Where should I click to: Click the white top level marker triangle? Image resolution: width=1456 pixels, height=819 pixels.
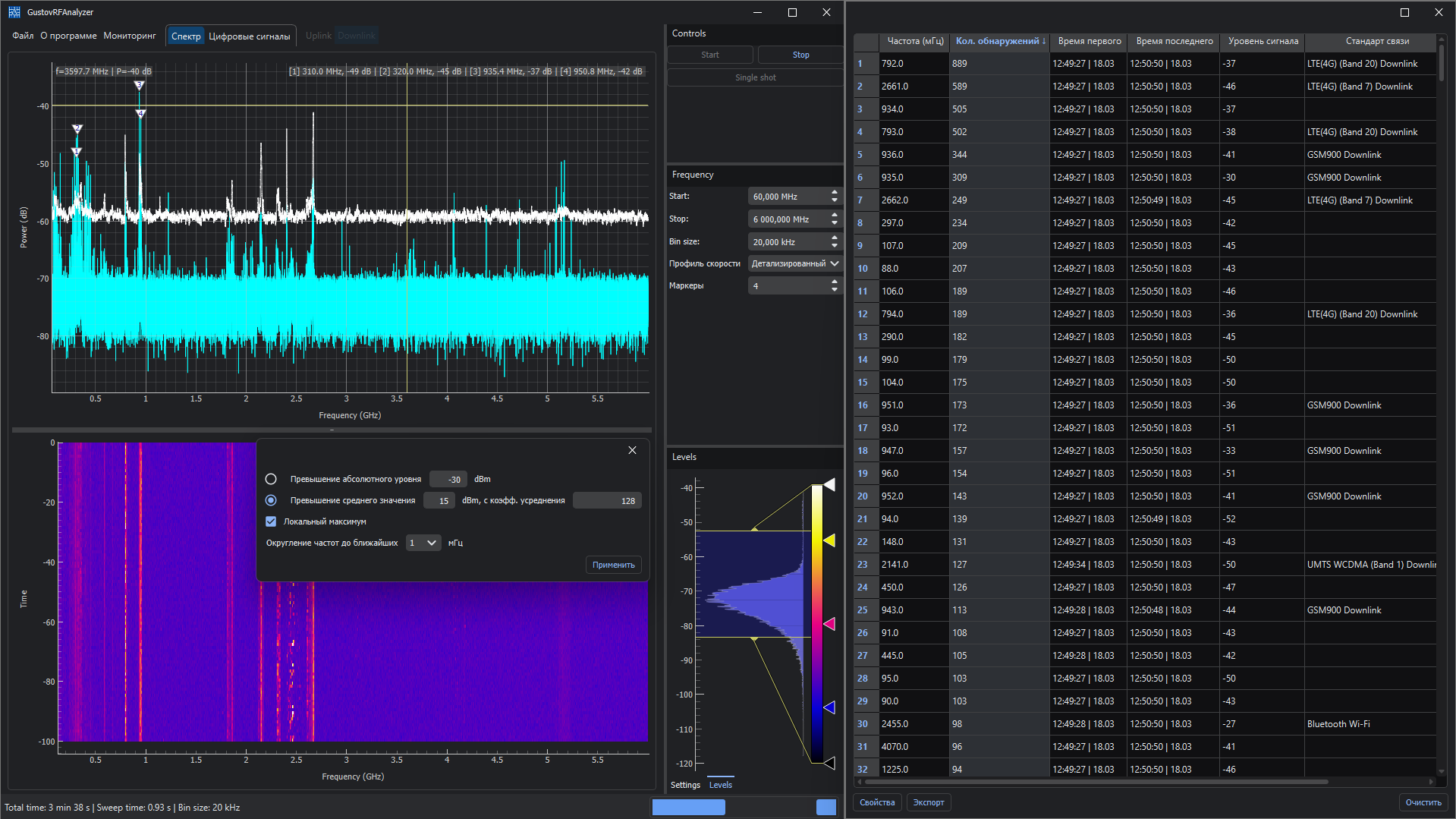click(x=829, y=484)
